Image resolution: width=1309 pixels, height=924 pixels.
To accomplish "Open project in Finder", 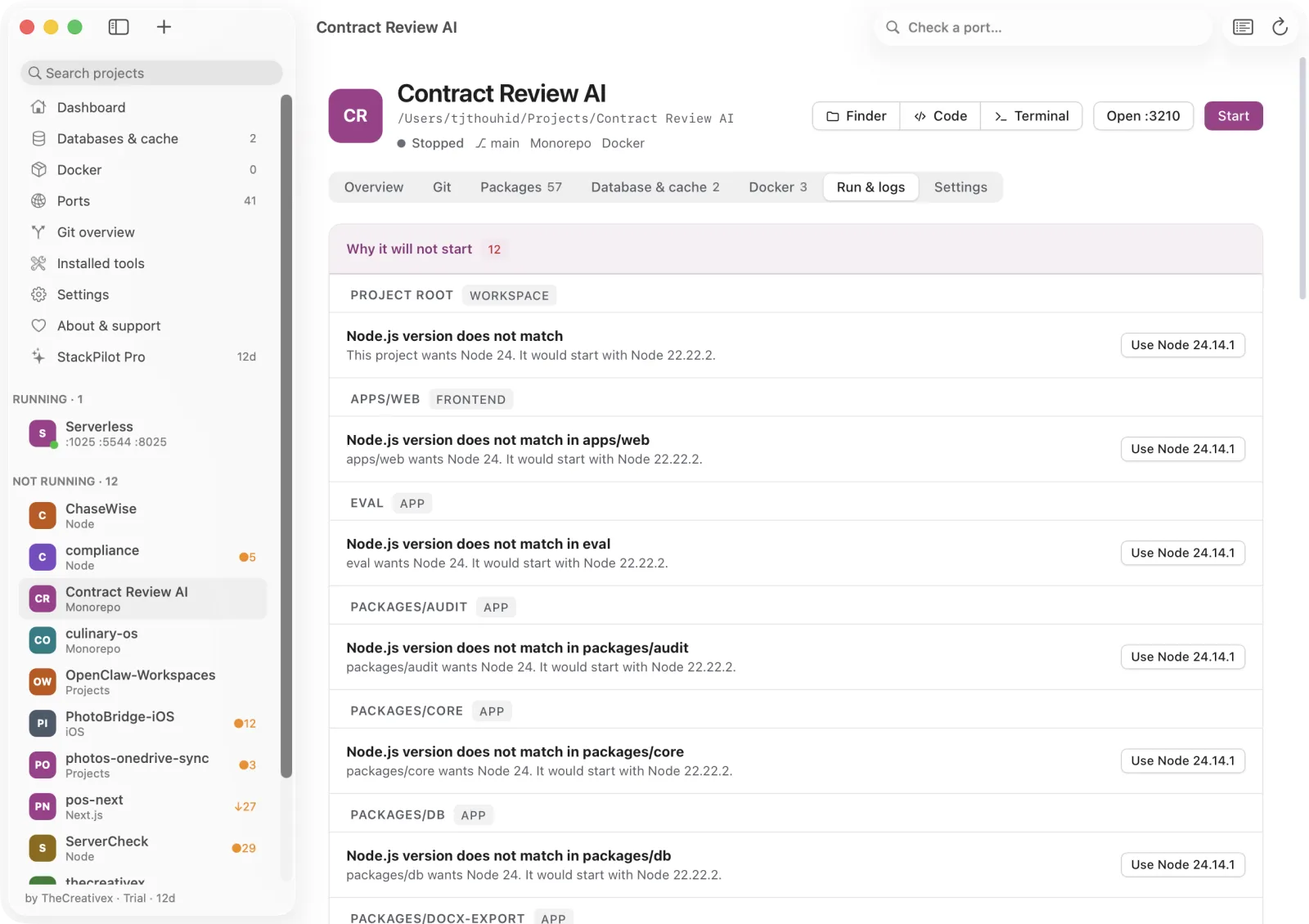I will pyautogui.click(x=856, y=116).
